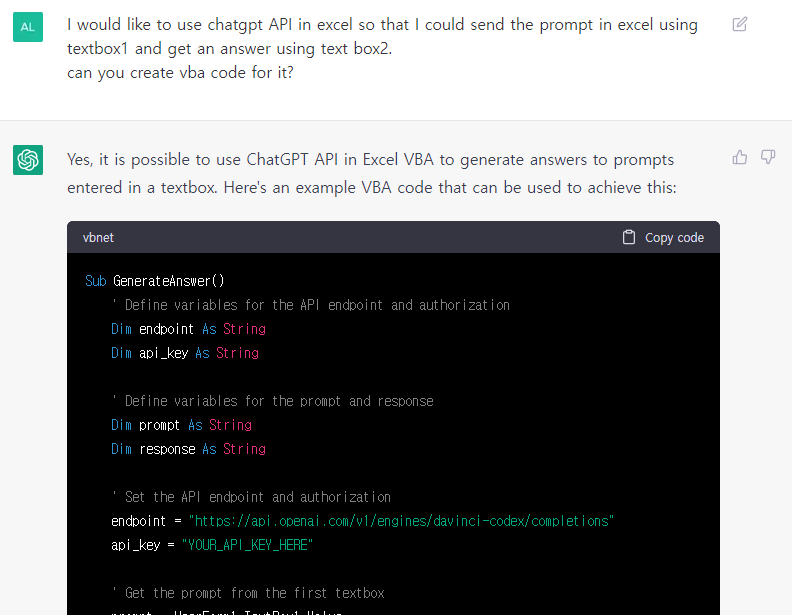Click the vbnet language label
792x615 pixels.
tap(98, 238)
